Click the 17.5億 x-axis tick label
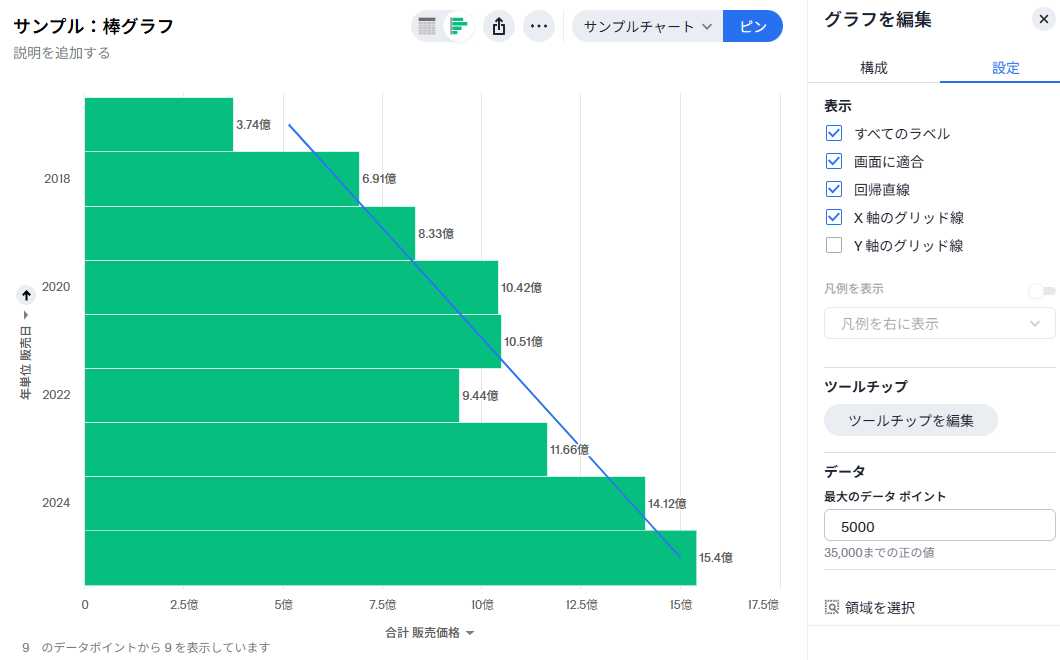Viewport: 1060px width, 660px height. click(763, 605)
